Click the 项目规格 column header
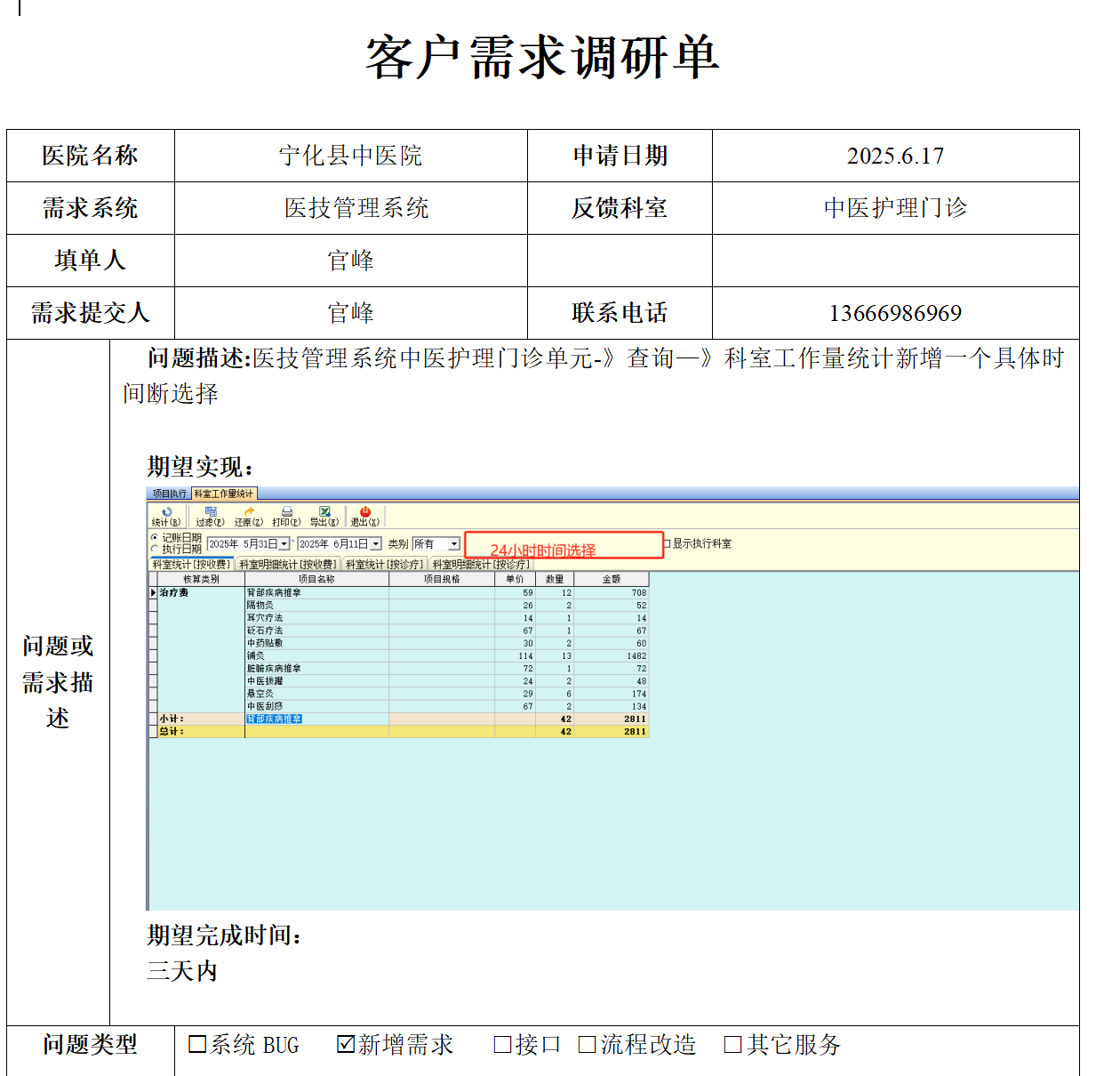Screen dimensions: 1120x1076 (442, 579)
